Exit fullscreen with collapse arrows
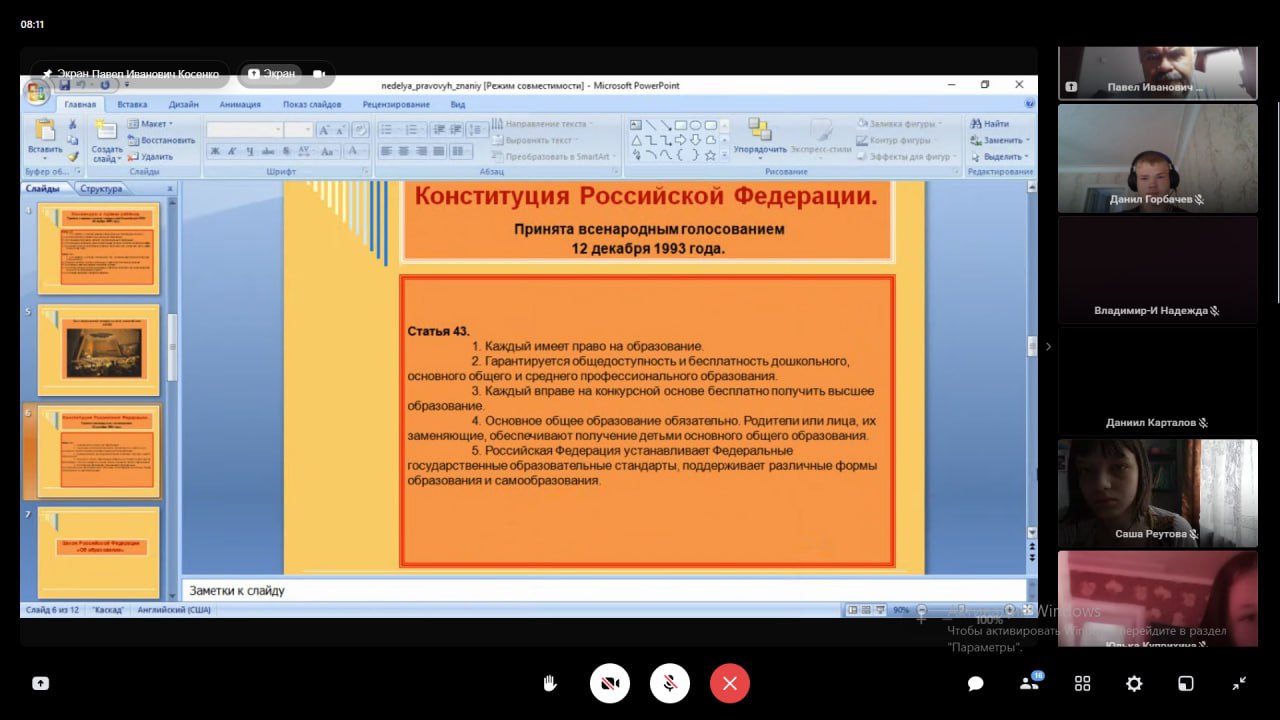1280x720 pixels. [1239, 684]
